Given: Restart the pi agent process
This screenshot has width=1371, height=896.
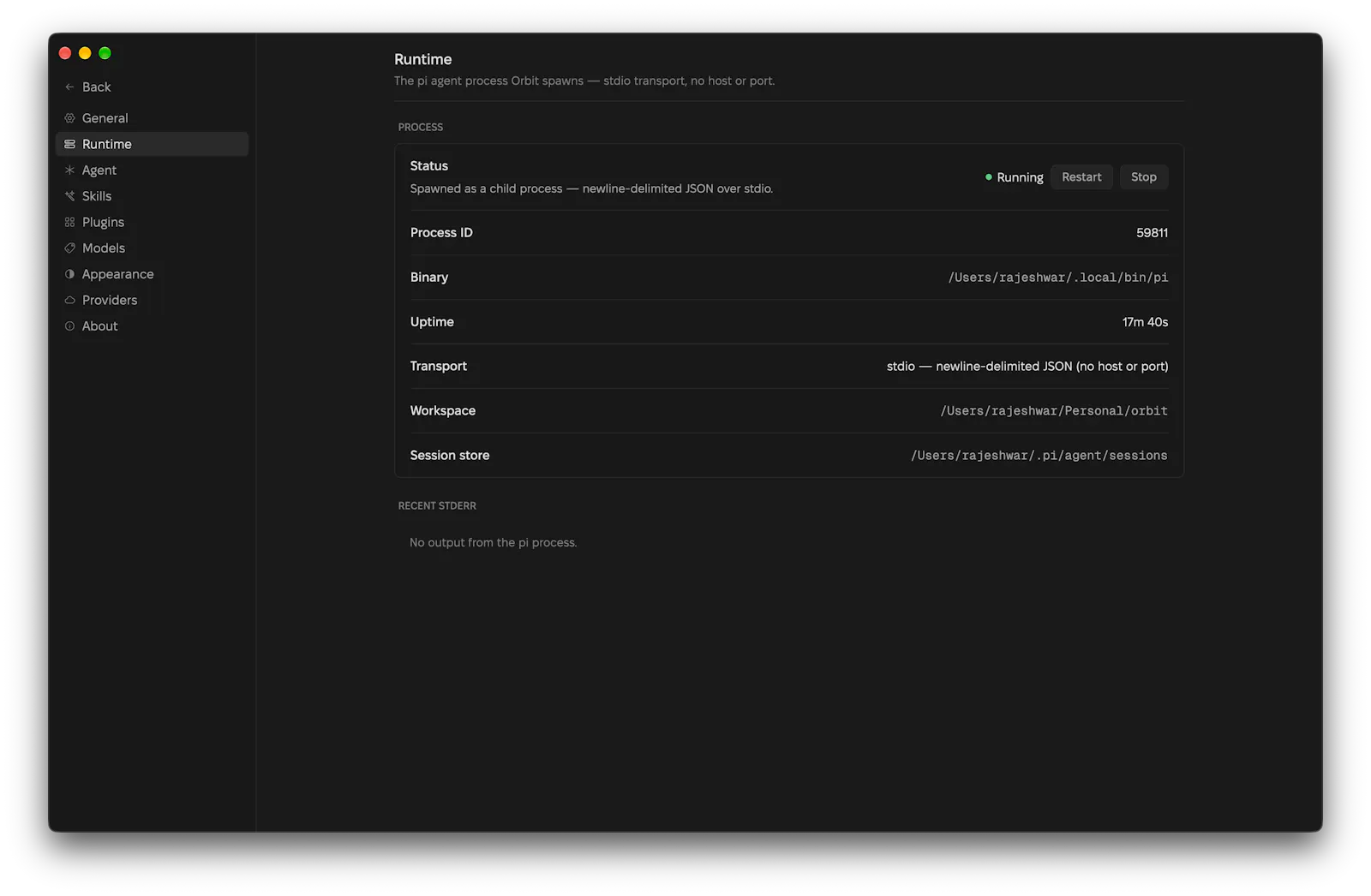Looking at the screenshot, I should (x=1081, y=177).
